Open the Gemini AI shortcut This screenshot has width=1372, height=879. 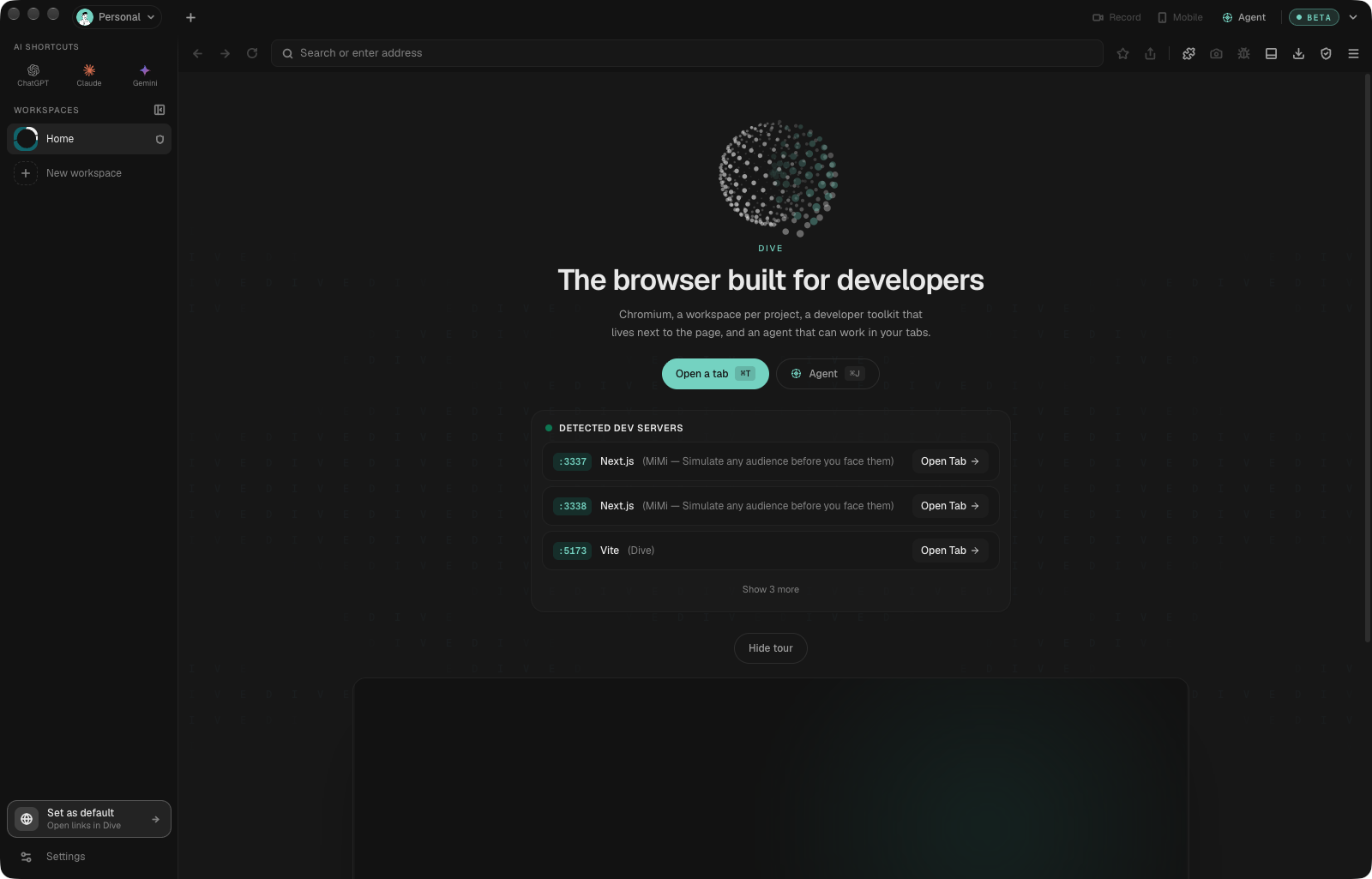[x=145, y=75]
